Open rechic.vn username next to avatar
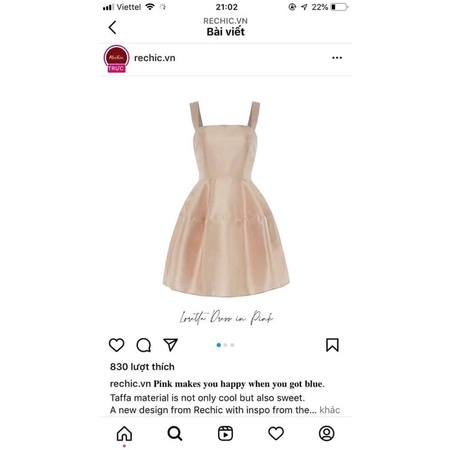The width and height of the screenshot is (450, 450). click(155, 58)
